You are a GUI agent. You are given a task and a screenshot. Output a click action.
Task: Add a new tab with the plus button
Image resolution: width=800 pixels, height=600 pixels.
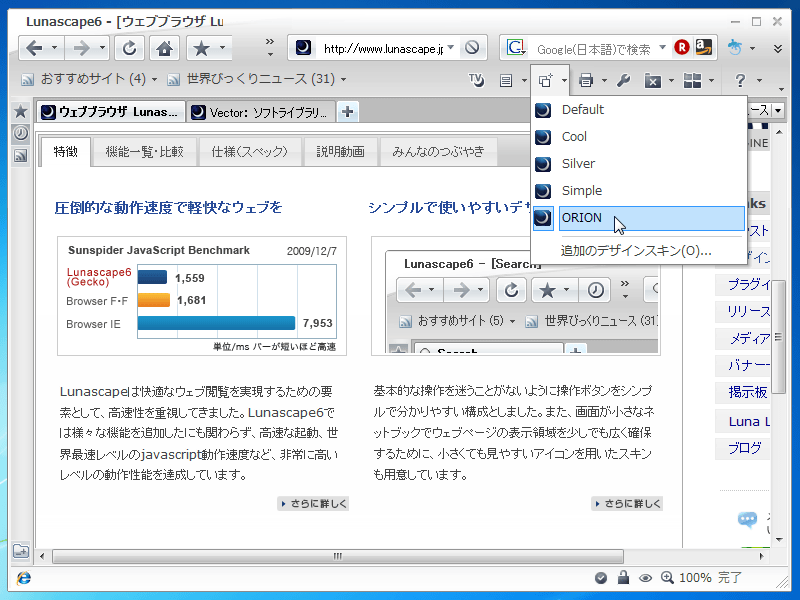point(347,112)
